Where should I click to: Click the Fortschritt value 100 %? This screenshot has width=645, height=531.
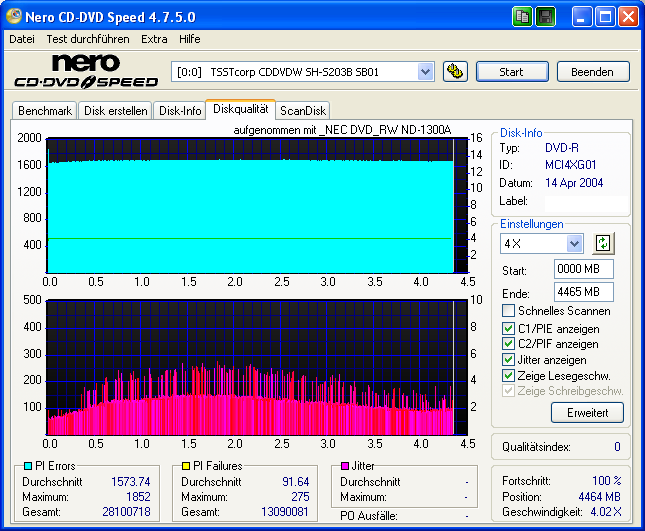[607, 480]
